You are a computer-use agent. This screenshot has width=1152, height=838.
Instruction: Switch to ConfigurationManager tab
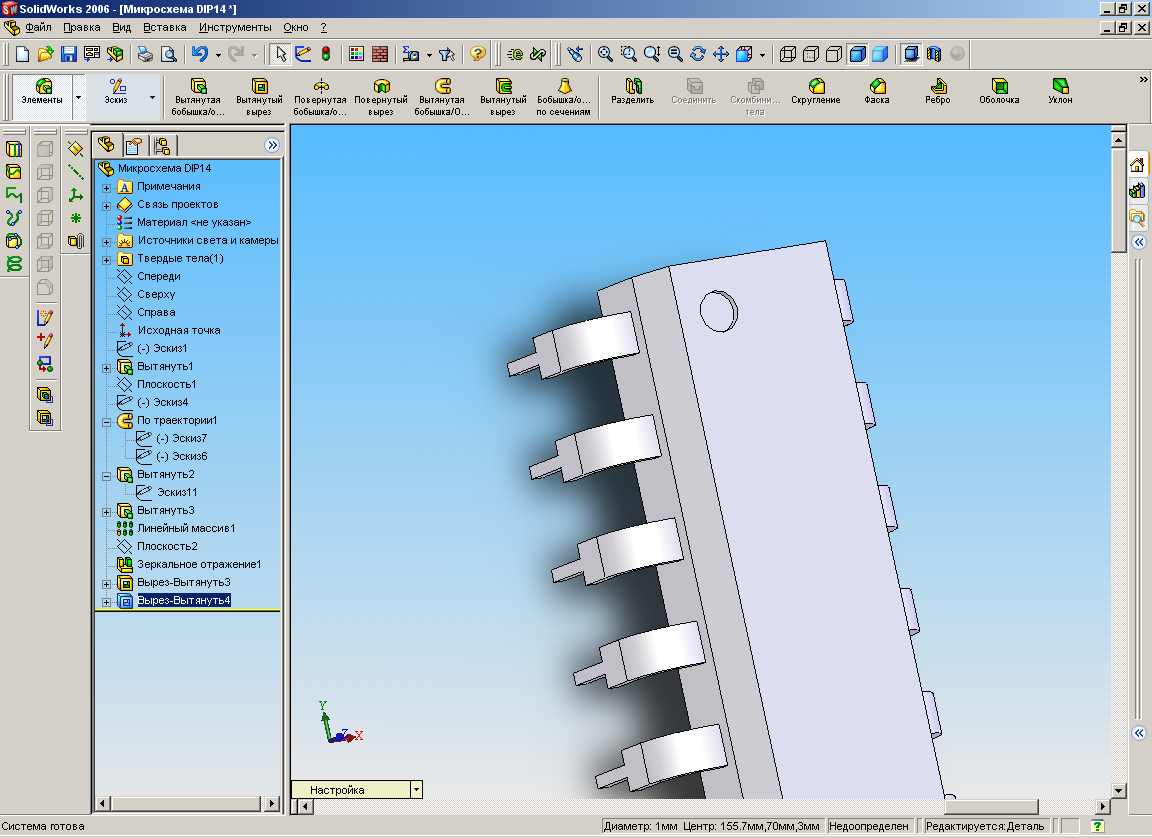click(162, 145)
